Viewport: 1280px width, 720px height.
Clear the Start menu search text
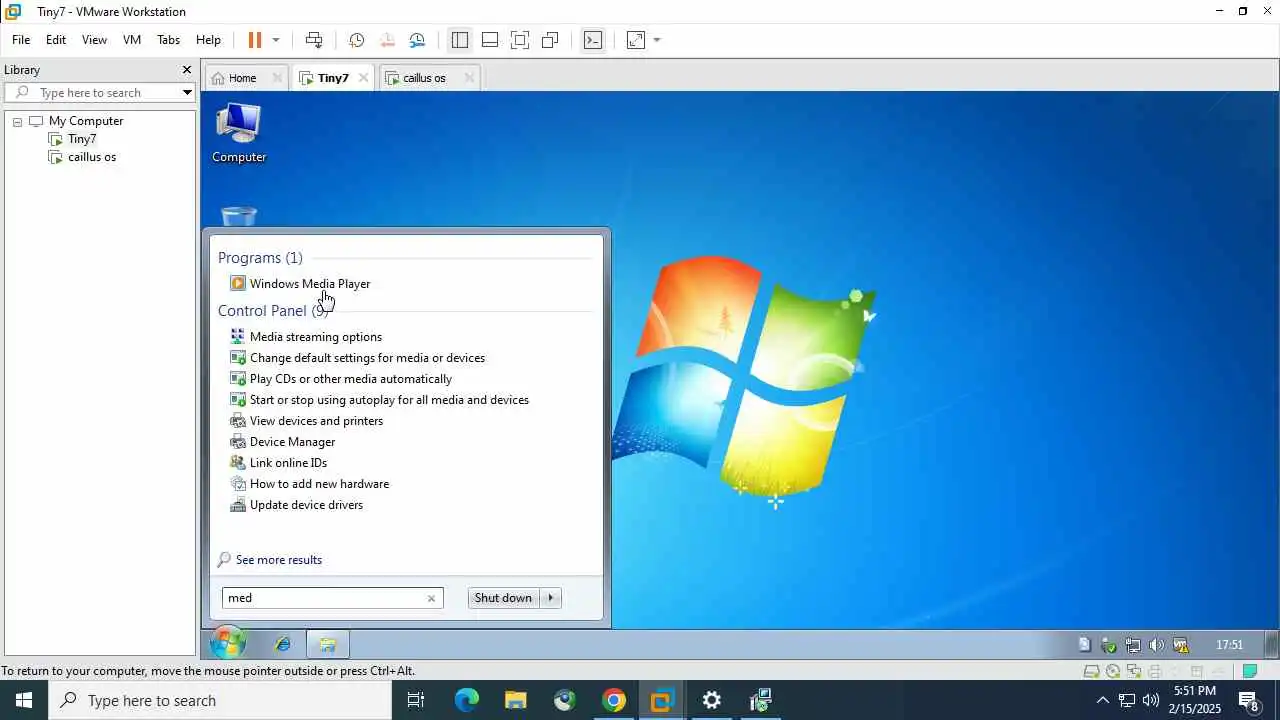pos(431,598)
